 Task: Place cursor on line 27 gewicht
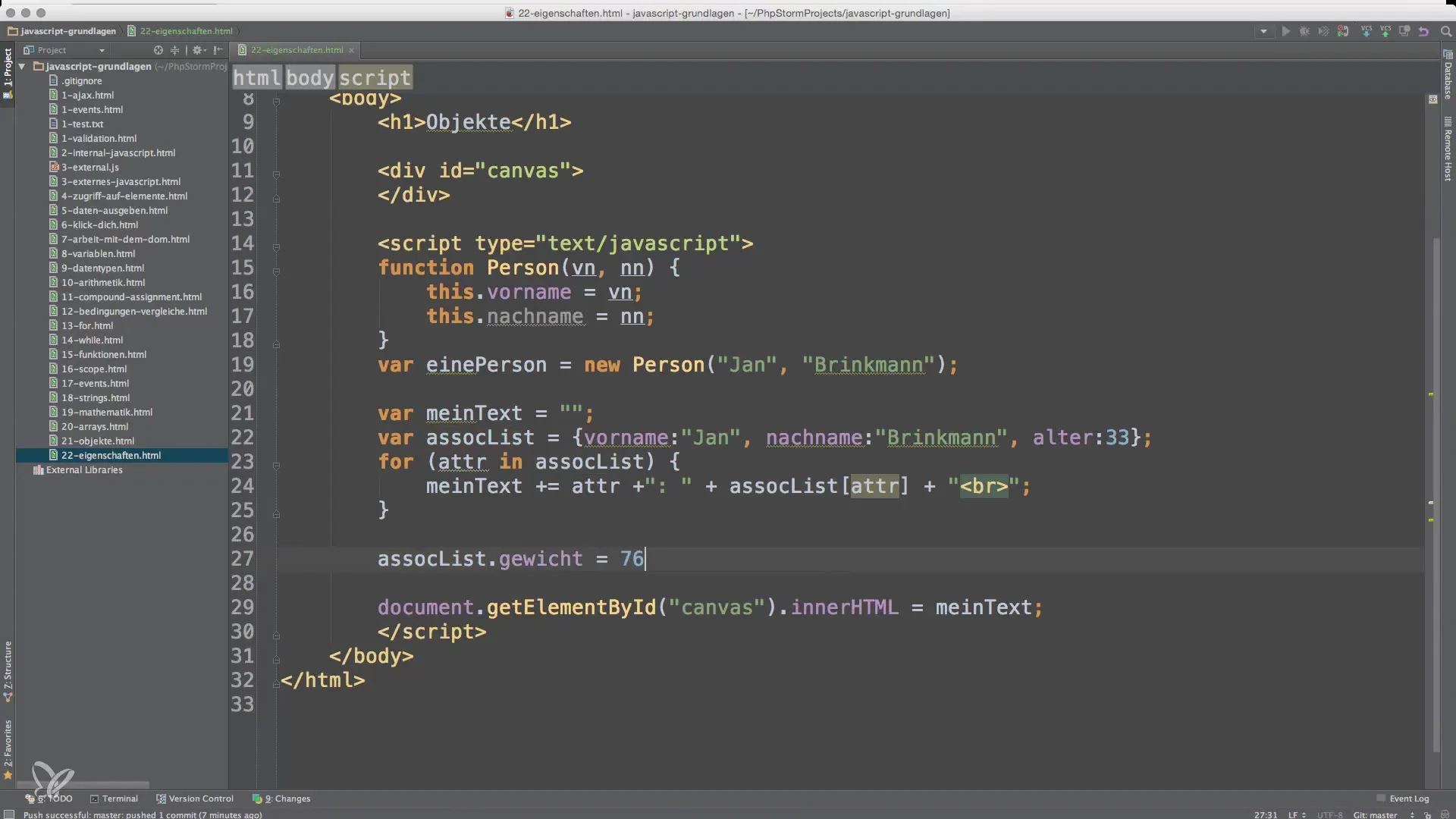(x=541, y=559)
